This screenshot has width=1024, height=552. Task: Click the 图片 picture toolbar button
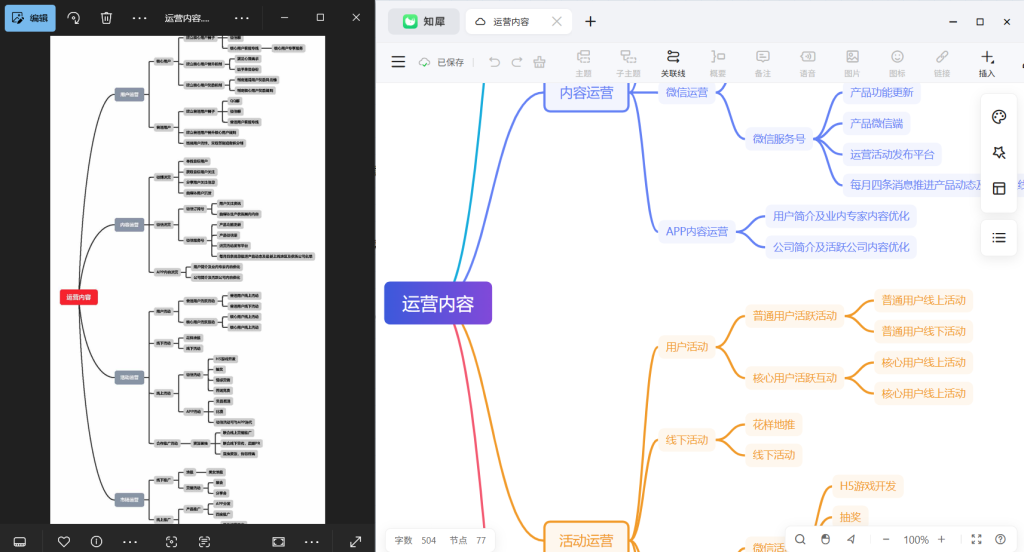coord(852,63)
